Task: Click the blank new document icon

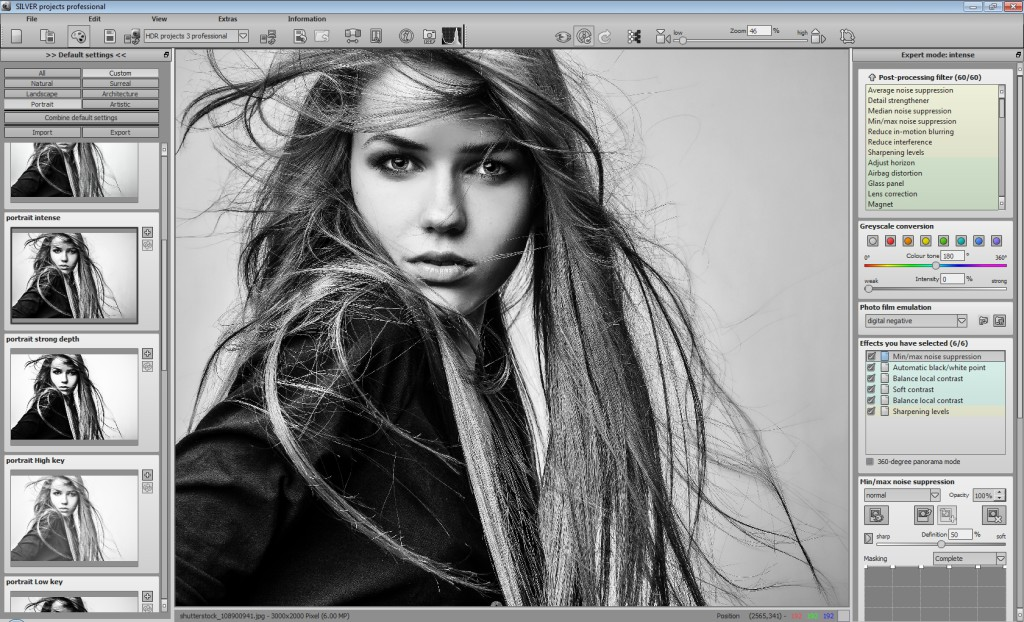Action: click(x=16, y=36)
